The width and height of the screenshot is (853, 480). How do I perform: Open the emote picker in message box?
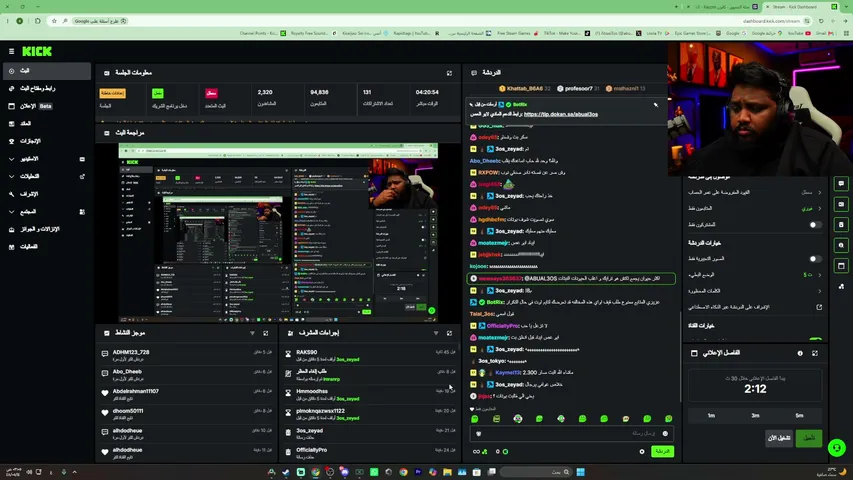click(665, 434)
